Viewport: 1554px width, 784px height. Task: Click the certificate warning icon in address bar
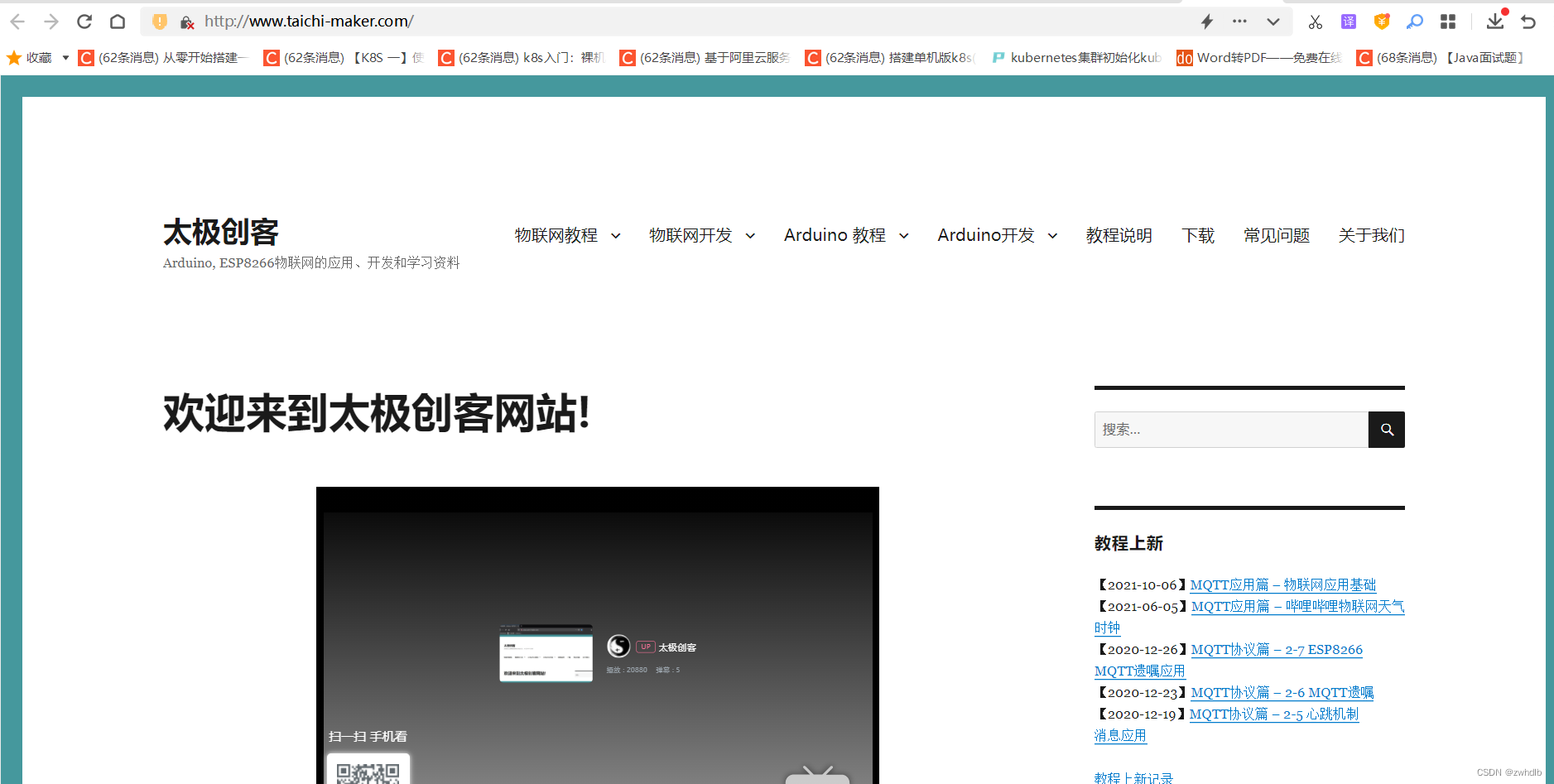point(185,22)
